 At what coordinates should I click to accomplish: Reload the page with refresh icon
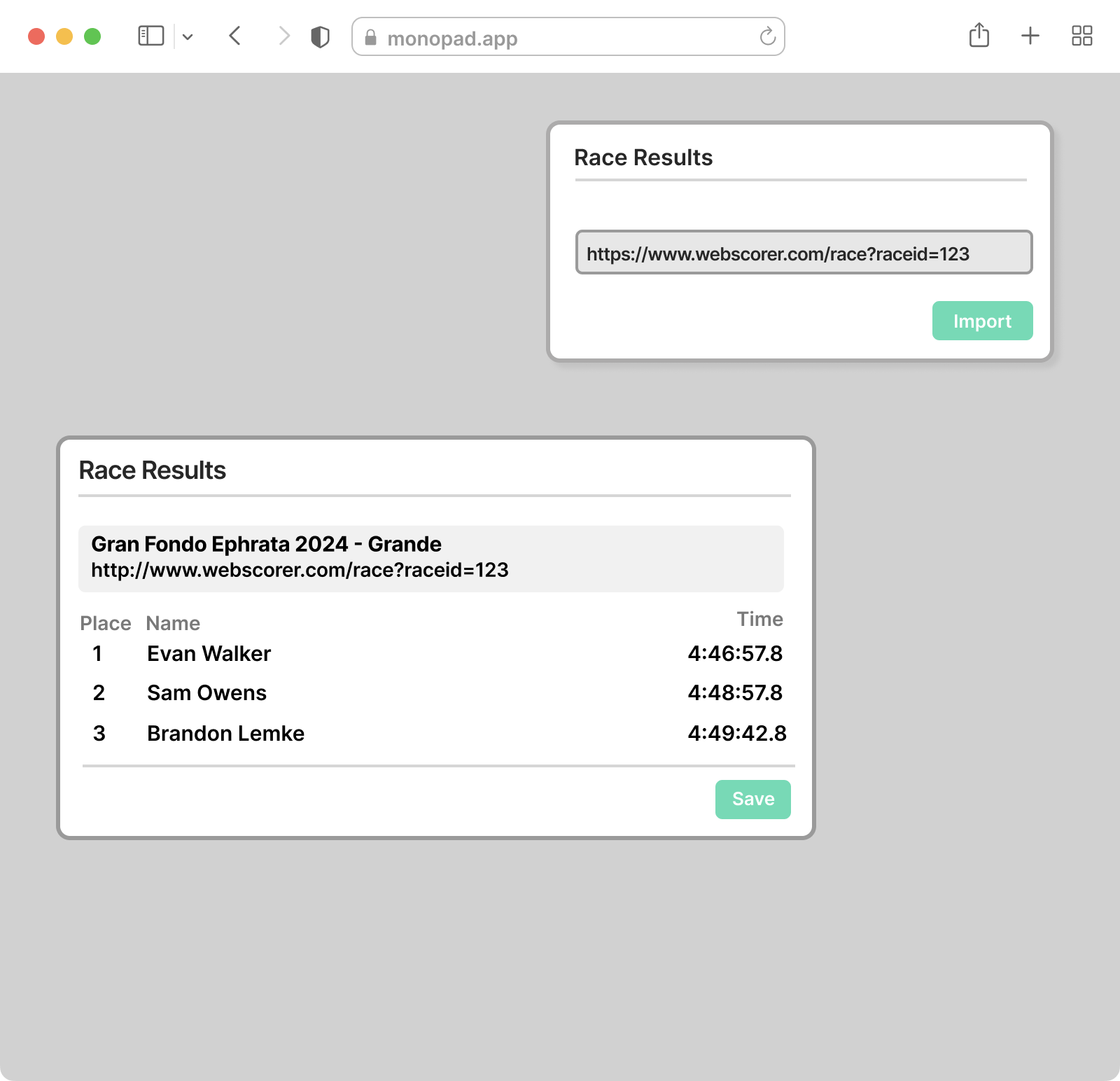[x=768, y=36]
